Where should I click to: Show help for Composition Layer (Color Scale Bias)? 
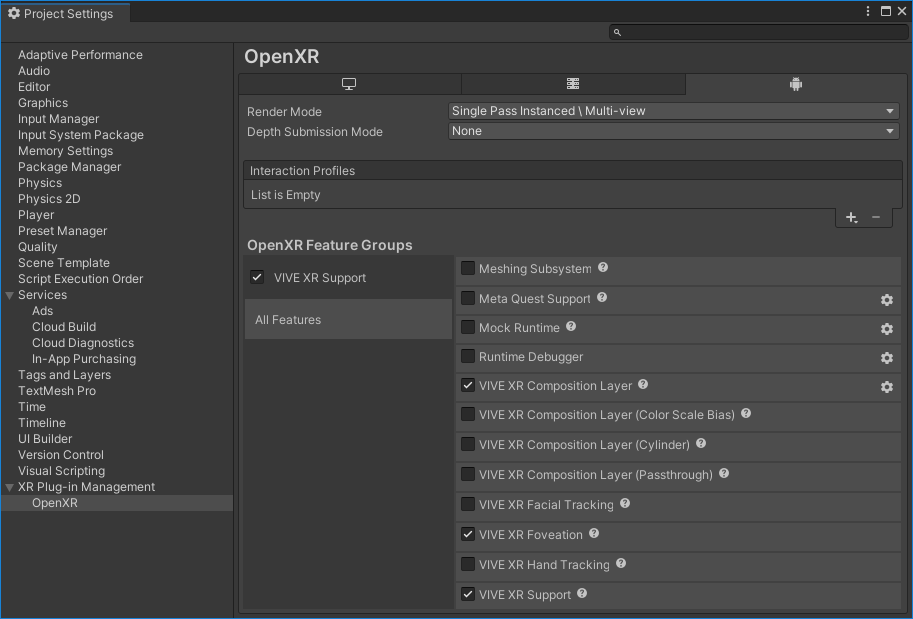click(746, 413)
